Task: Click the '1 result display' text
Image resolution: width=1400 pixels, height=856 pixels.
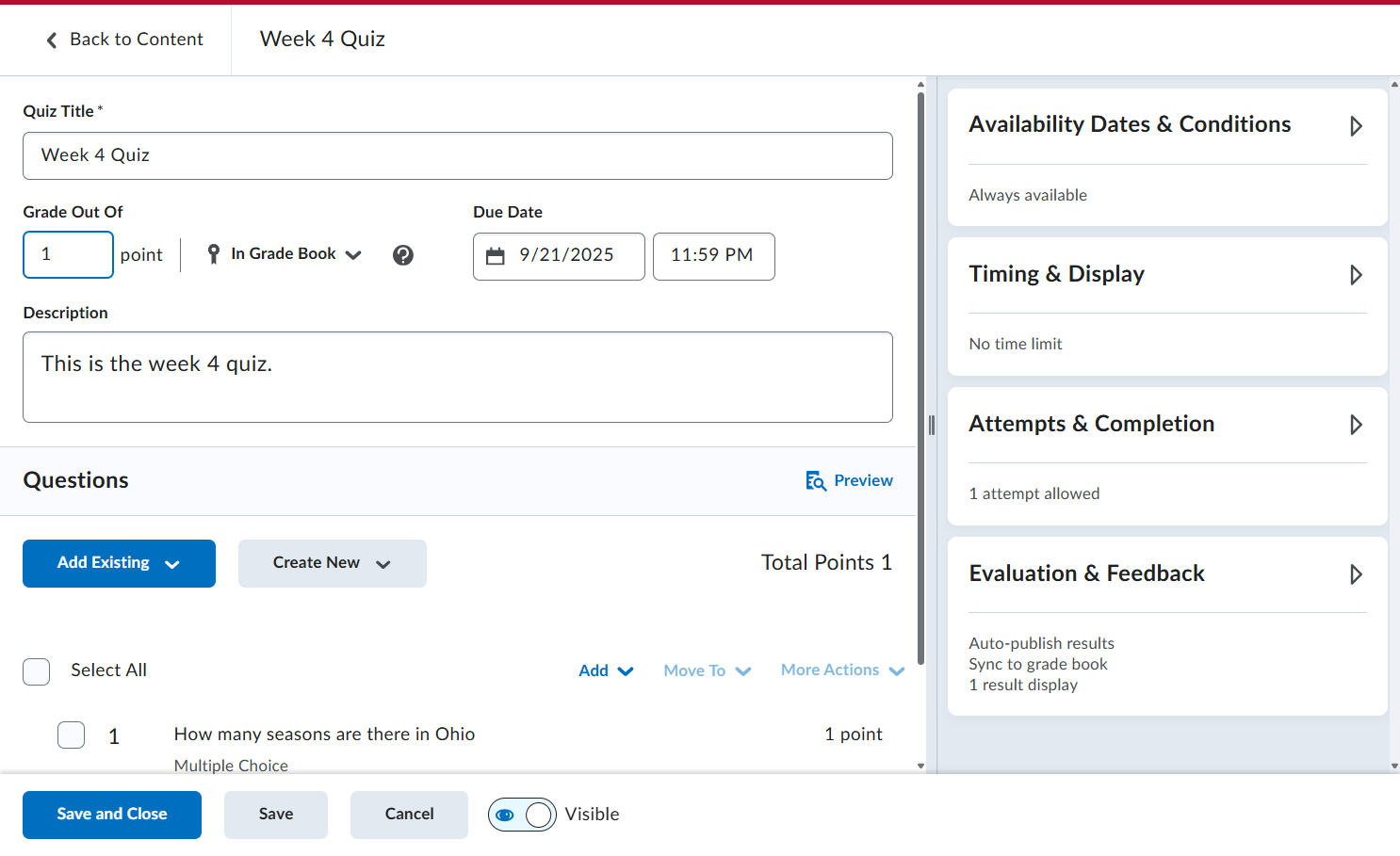Action: [1023, 686]
